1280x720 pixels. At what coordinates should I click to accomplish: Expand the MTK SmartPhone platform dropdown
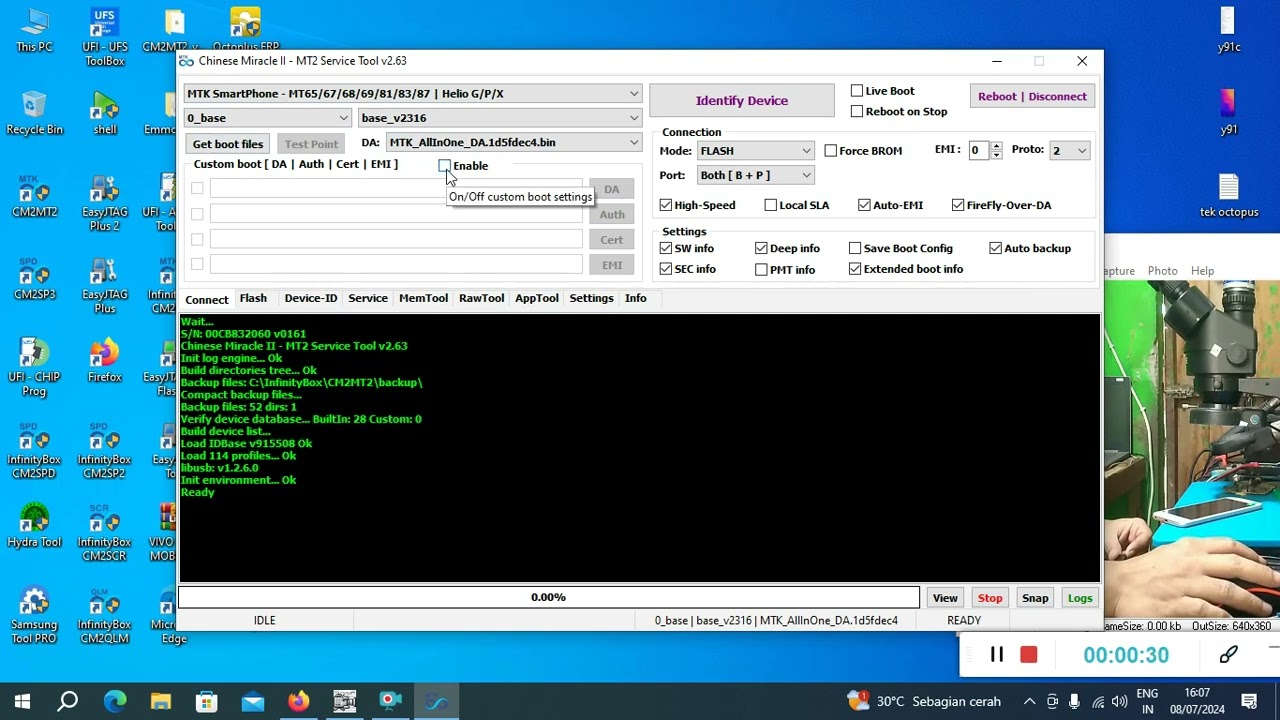412,94
